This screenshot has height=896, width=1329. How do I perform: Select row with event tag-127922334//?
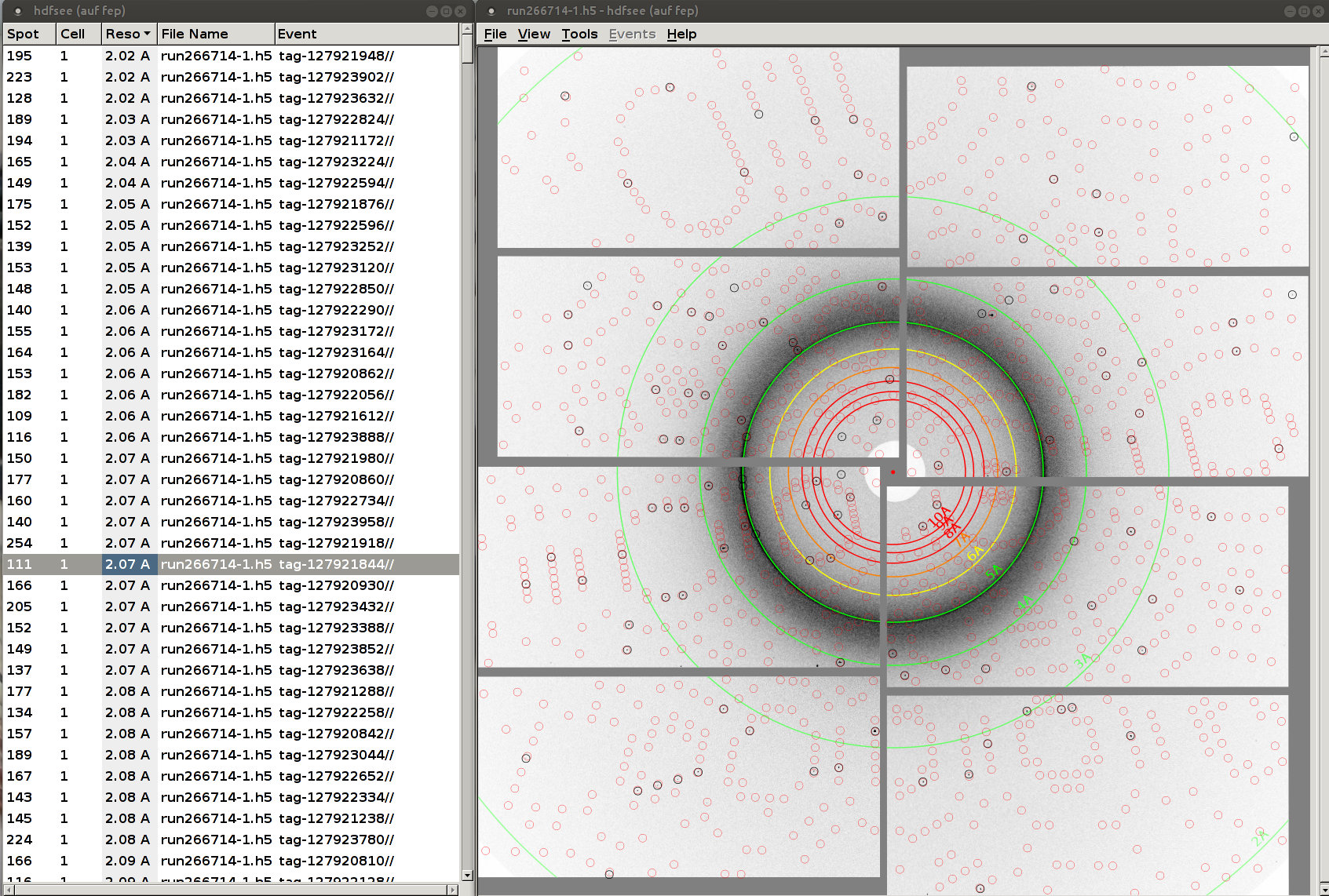(232, 797)
